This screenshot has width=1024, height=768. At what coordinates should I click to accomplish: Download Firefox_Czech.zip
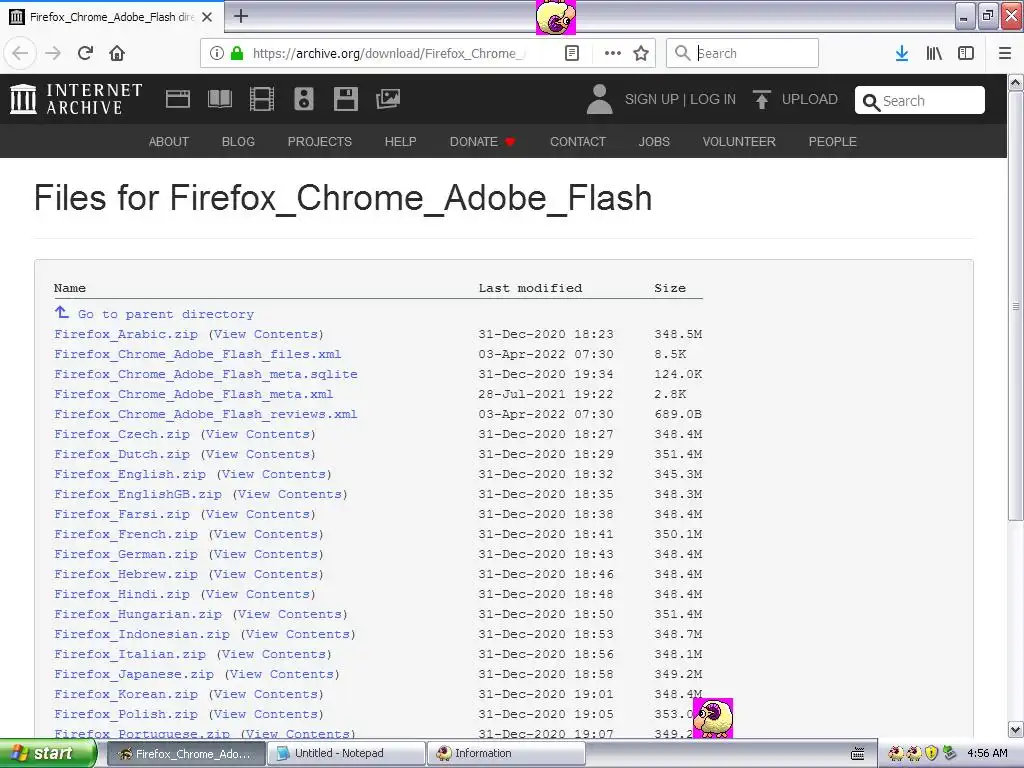pos(122,434)
